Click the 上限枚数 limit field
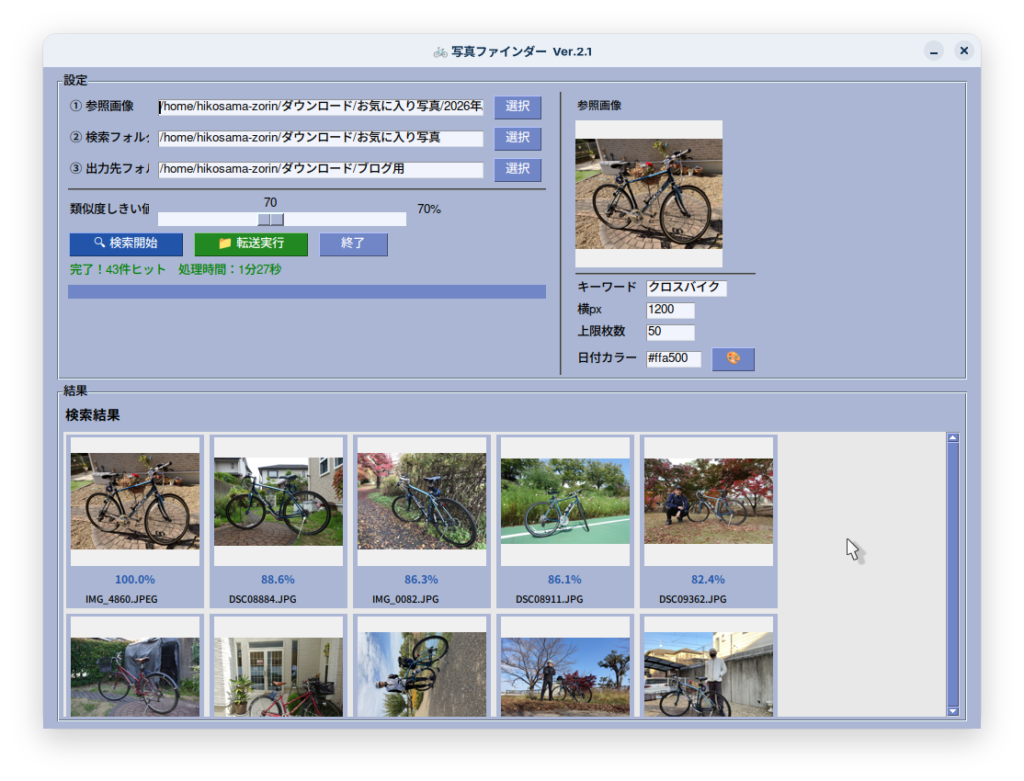The width and height of the screenshot is (1024, 781). [x=670, y=332]
